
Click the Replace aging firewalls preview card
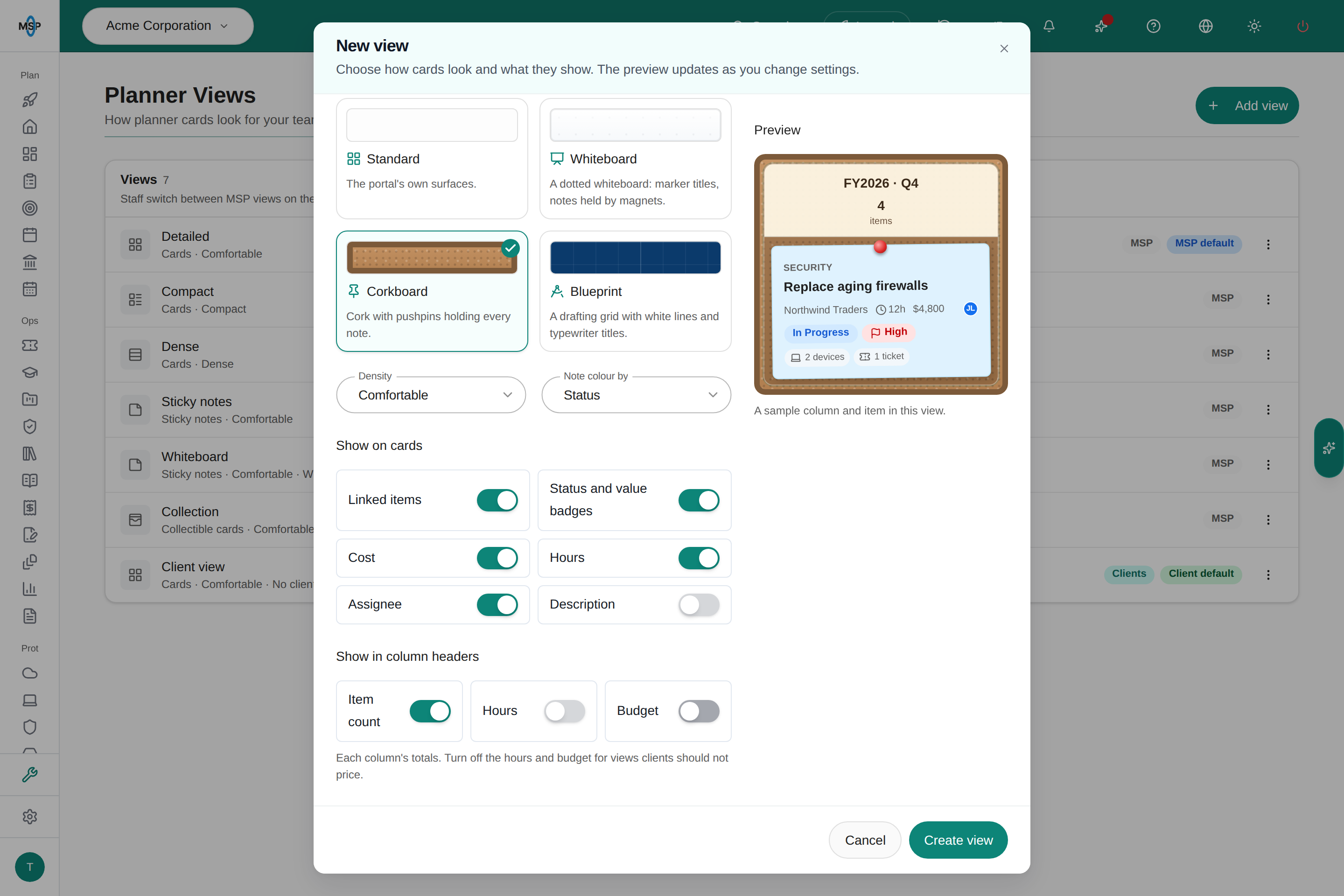tap(881, 311)
